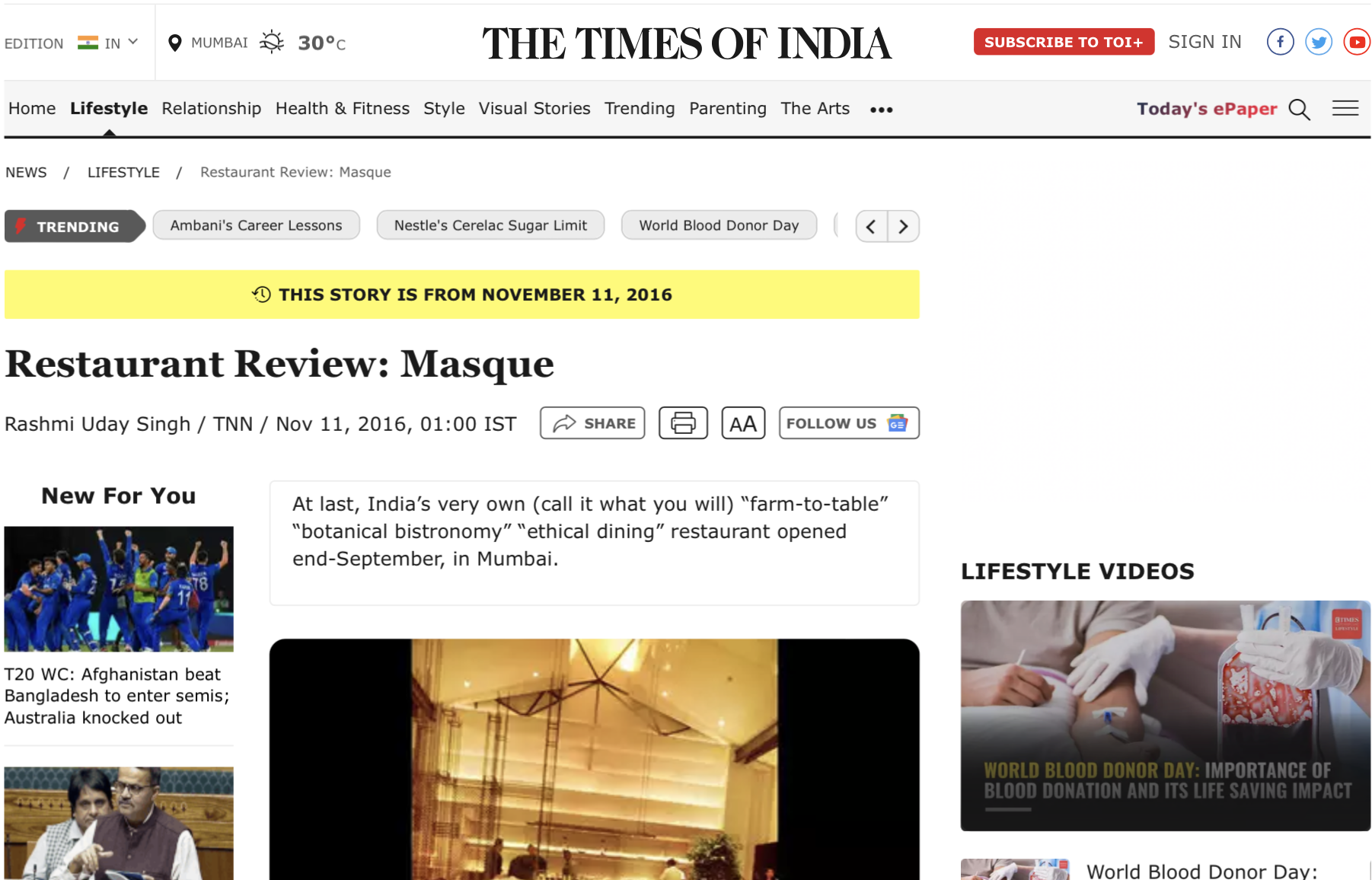The height and width of the screenshot is (880, 1372).
Task: Click the 'World Blood Donor Day:' title below the video
Action: click(x=1201, y=871)
